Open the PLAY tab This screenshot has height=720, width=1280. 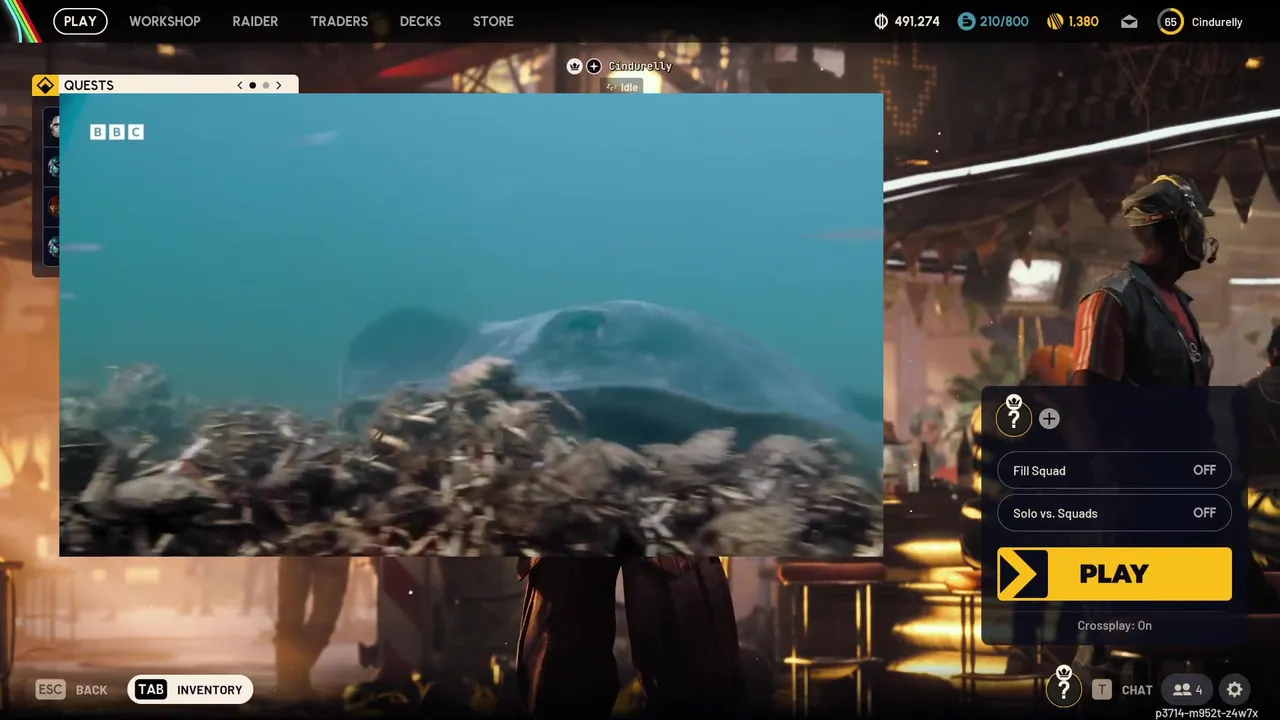(80, 21)
